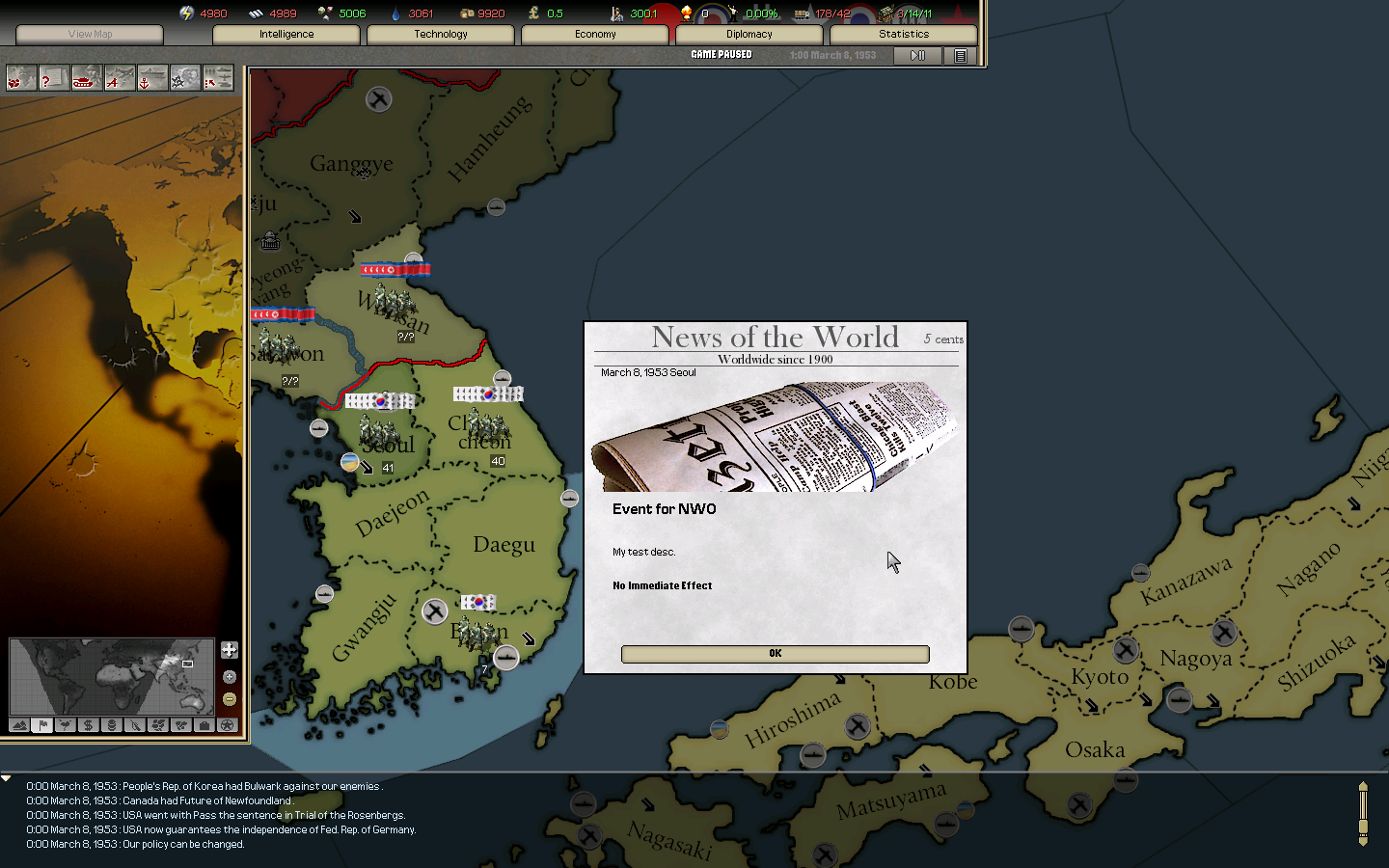Click the oil droplet resource icon
The image size is (1389, 868).
click(395, 14)
